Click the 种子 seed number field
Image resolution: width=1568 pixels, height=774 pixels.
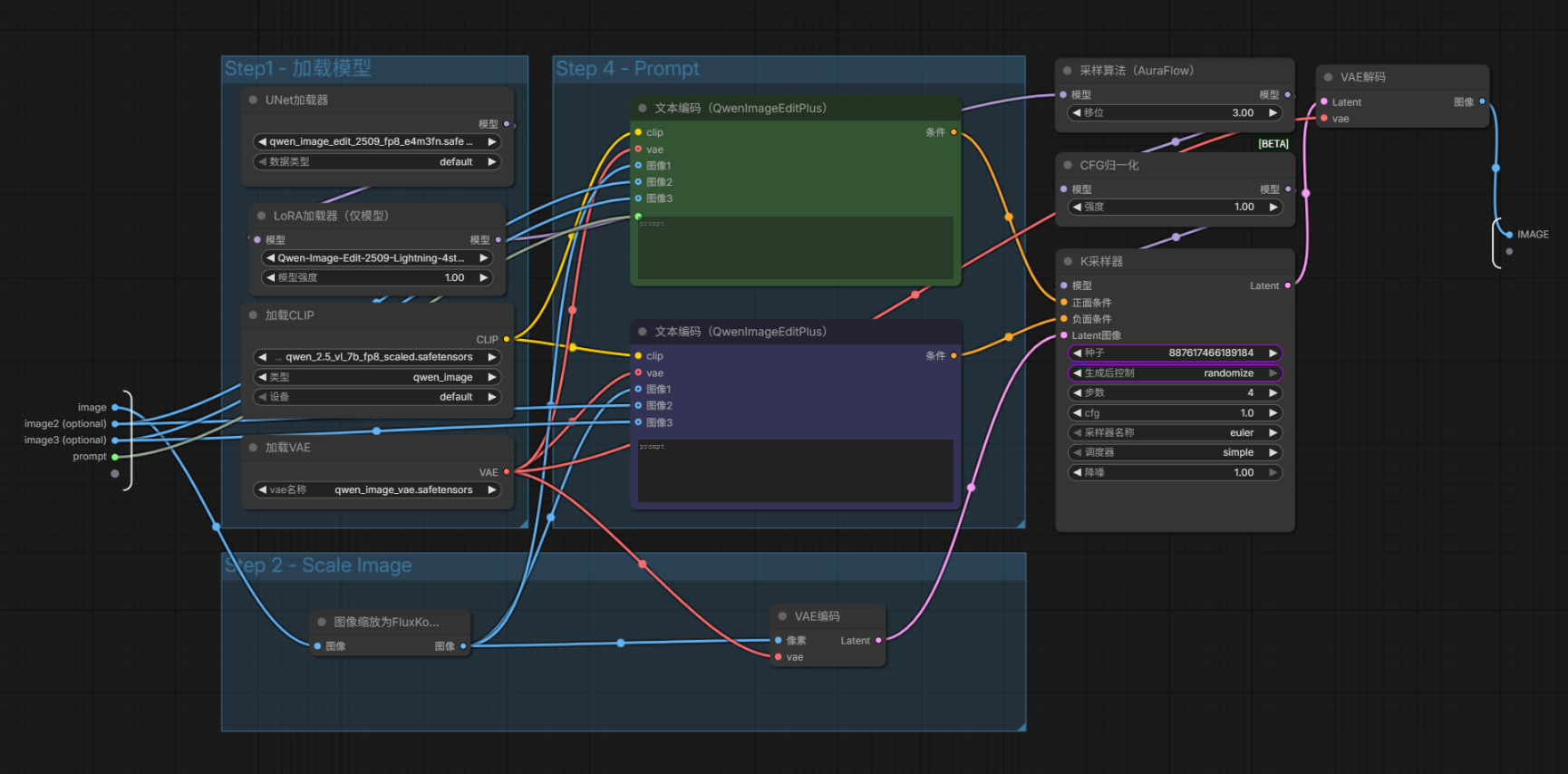(1175, 353)
